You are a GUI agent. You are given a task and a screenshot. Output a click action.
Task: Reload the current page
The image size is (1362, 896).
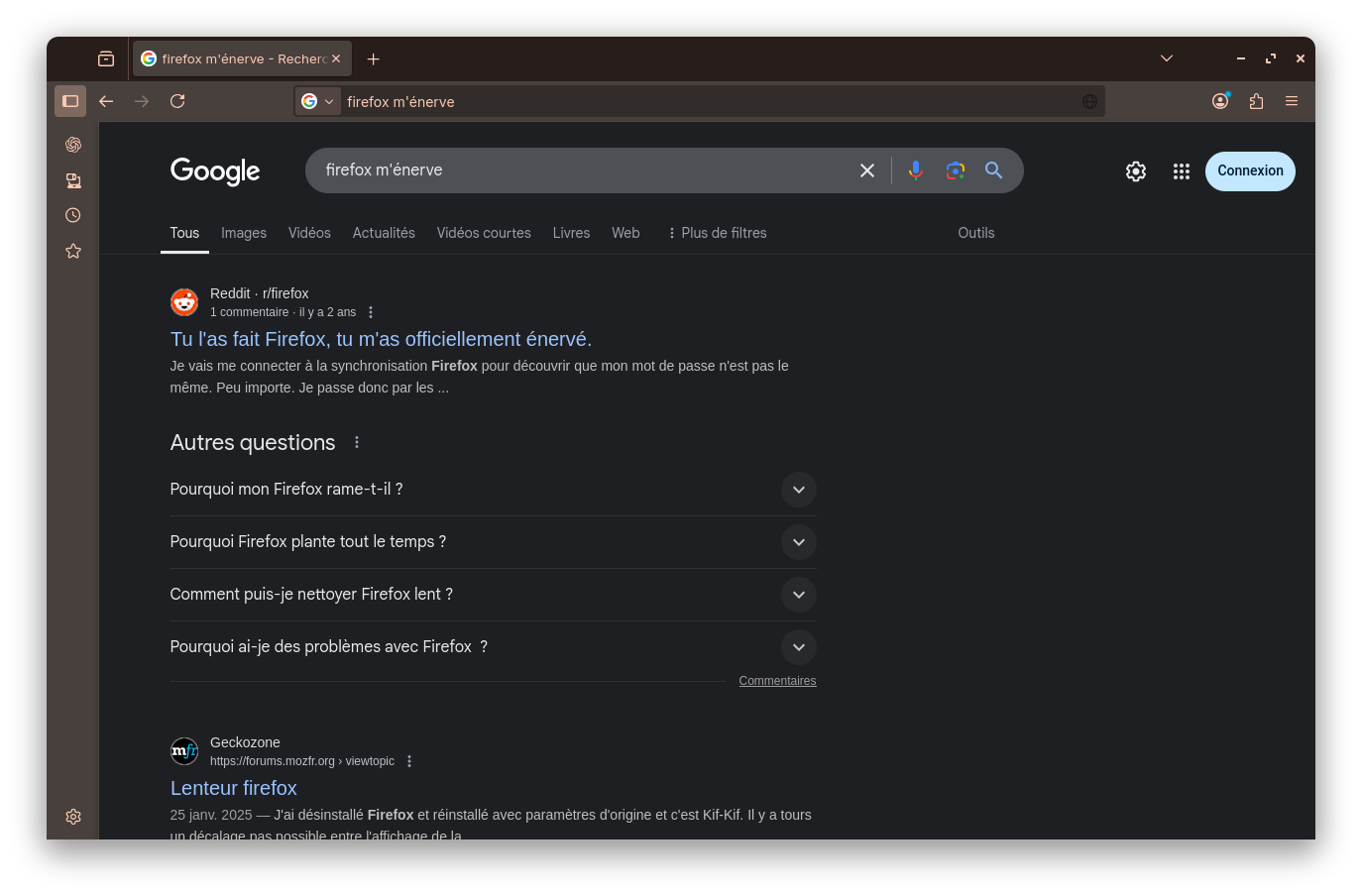177,101
